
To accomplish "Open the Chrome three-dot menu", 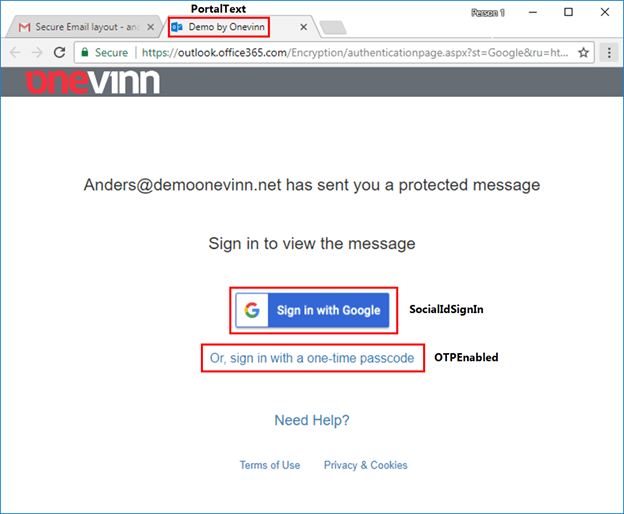I will (x=609, y=52).
